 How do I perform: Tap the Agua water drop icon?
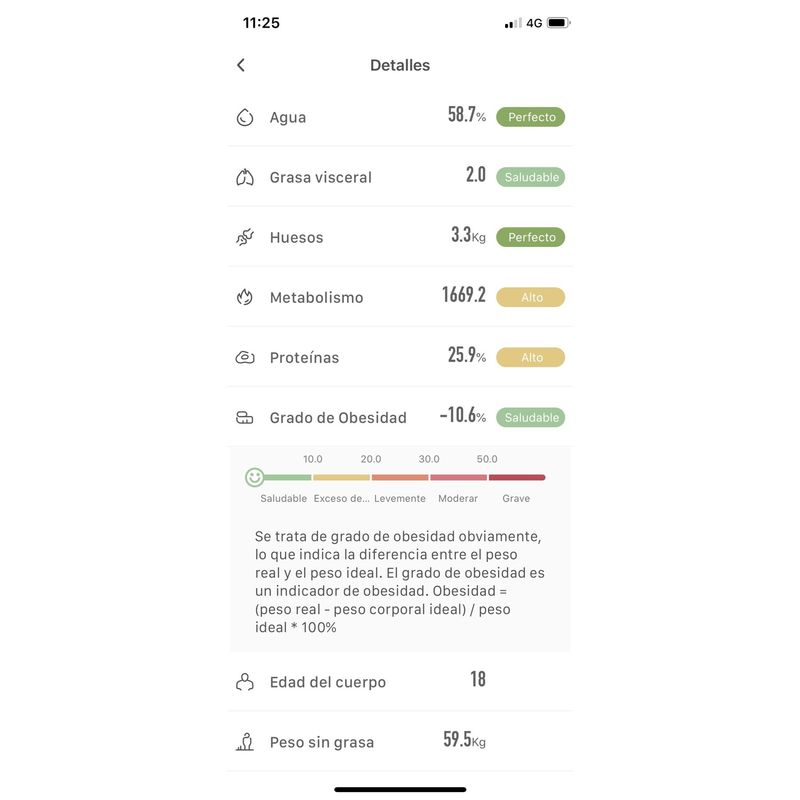(245, 117)
